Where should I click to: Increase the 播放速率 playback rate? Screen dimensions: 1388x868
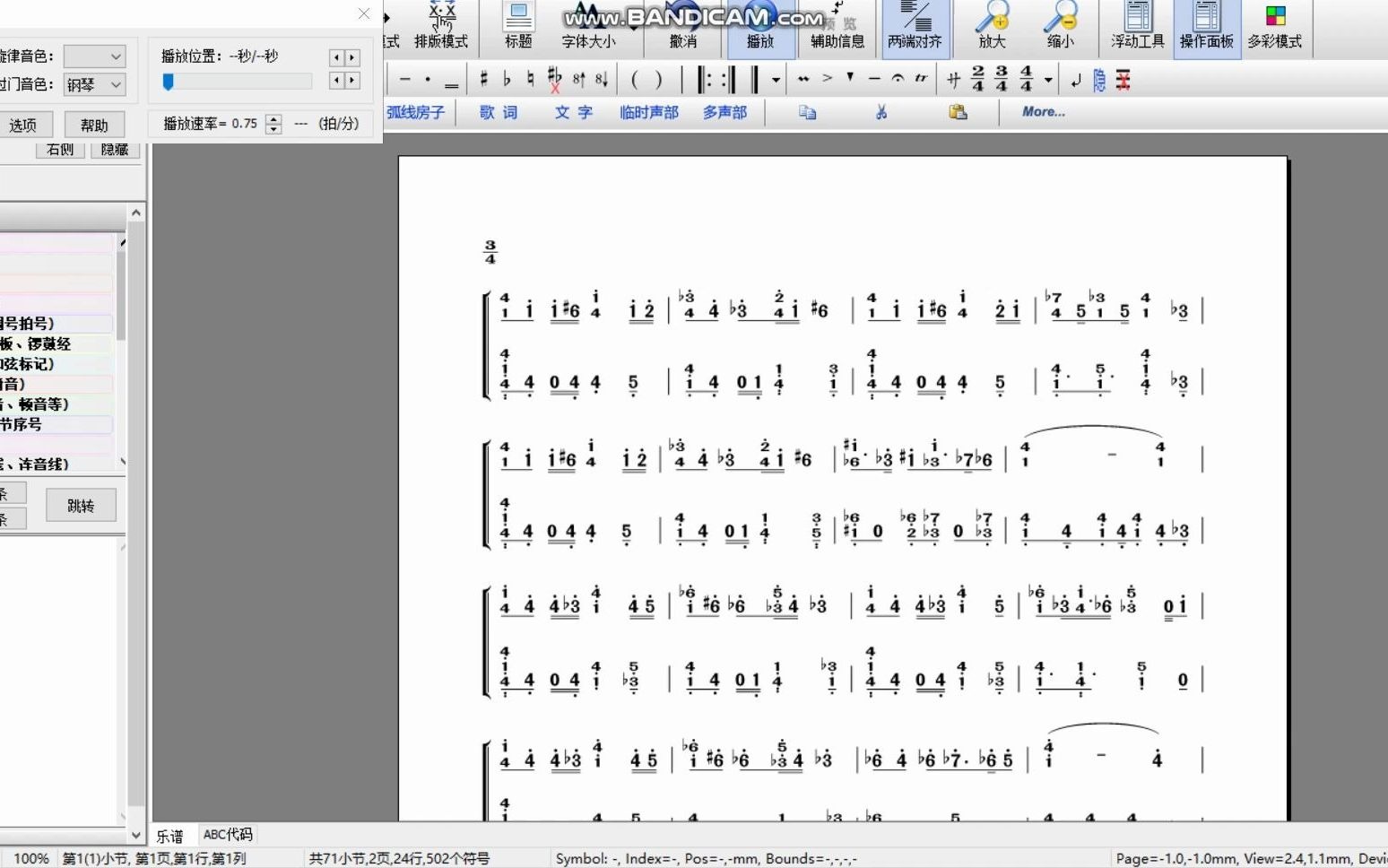[x=273, y=118]
